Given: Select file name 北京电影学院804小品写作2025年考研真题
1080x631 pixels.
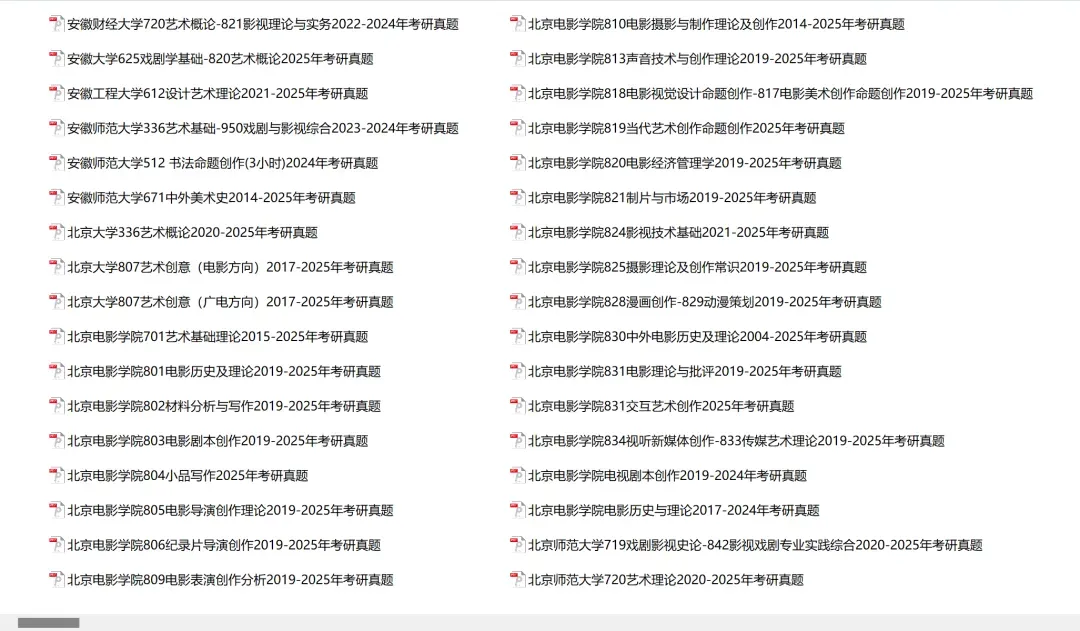Looking at the screenshot, I should click(187, 475).
